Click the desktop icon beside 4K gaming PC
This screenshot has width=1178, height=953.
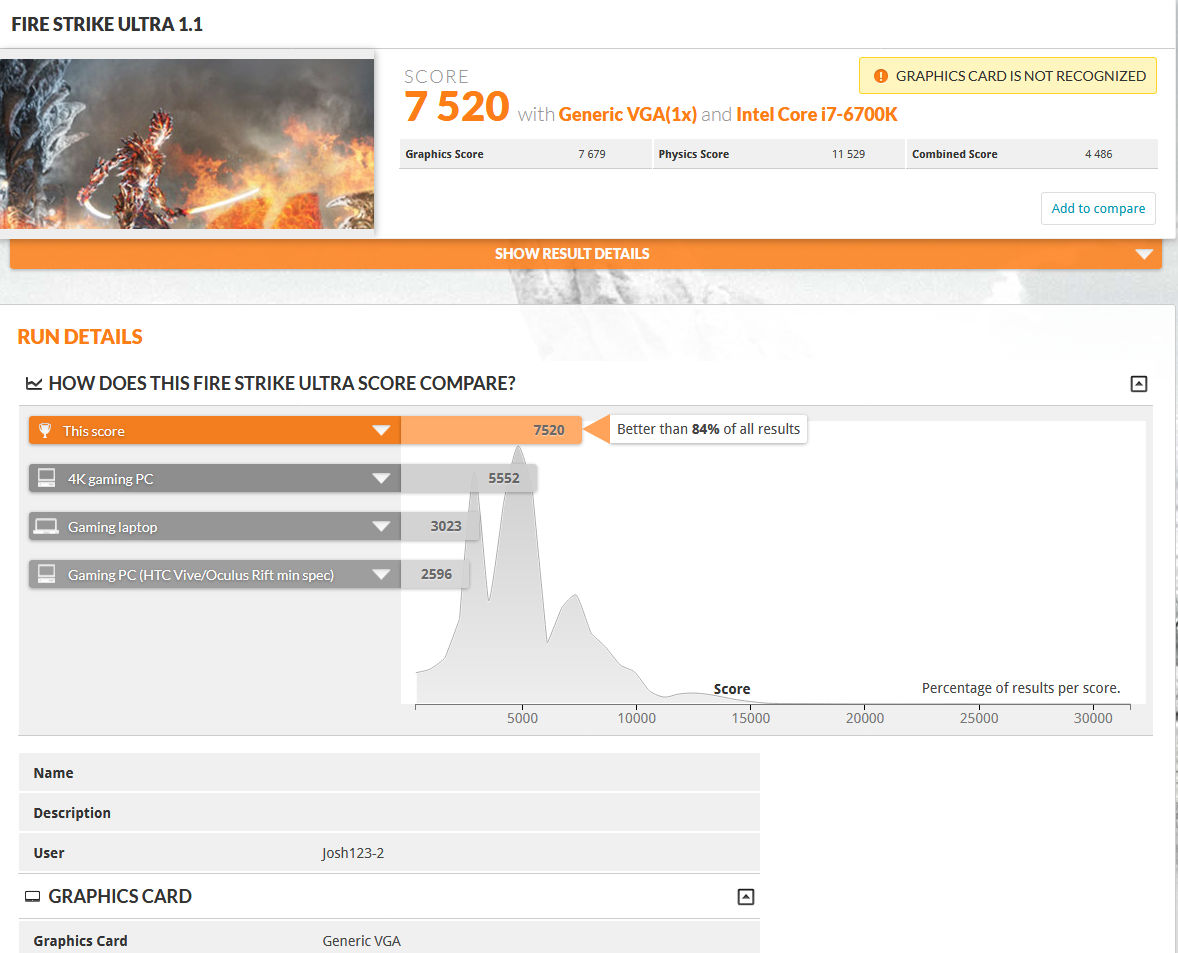click(x=45, y=478)
